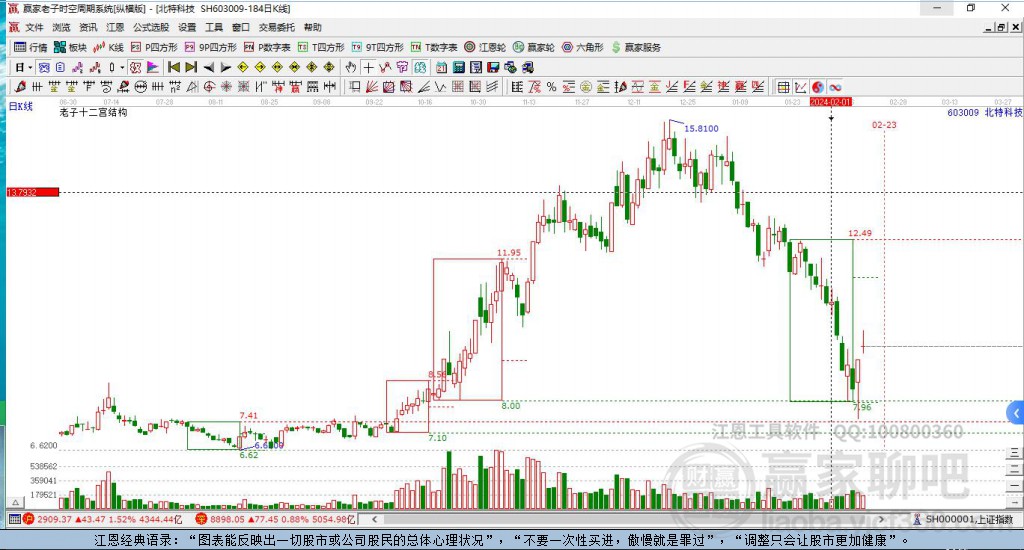Open the calculator icon in toolbar
Screen dimensions: 1024x550
coord(459,67)
